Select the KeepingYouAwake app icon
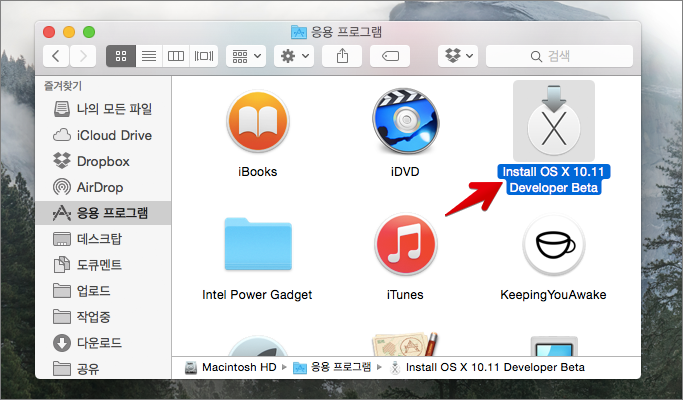The width and height of the screenshot is (683, 400). [x=554, y=244]
